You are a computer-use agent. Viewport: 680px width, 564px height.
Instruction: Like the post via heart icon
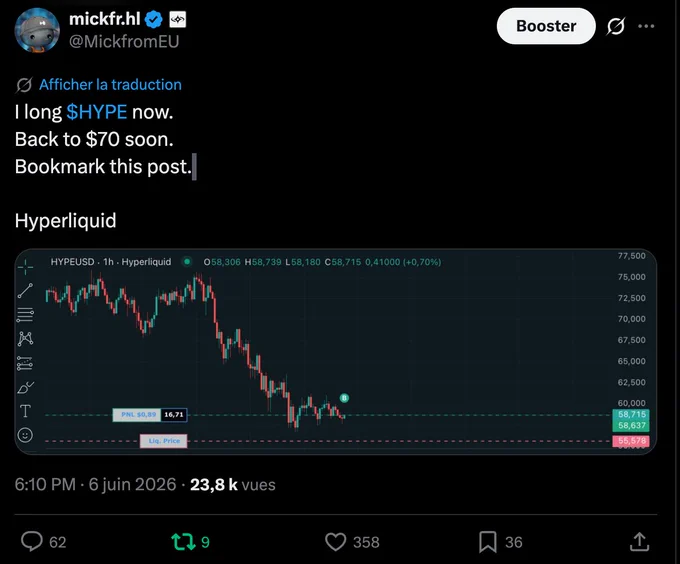click(335, 542)
